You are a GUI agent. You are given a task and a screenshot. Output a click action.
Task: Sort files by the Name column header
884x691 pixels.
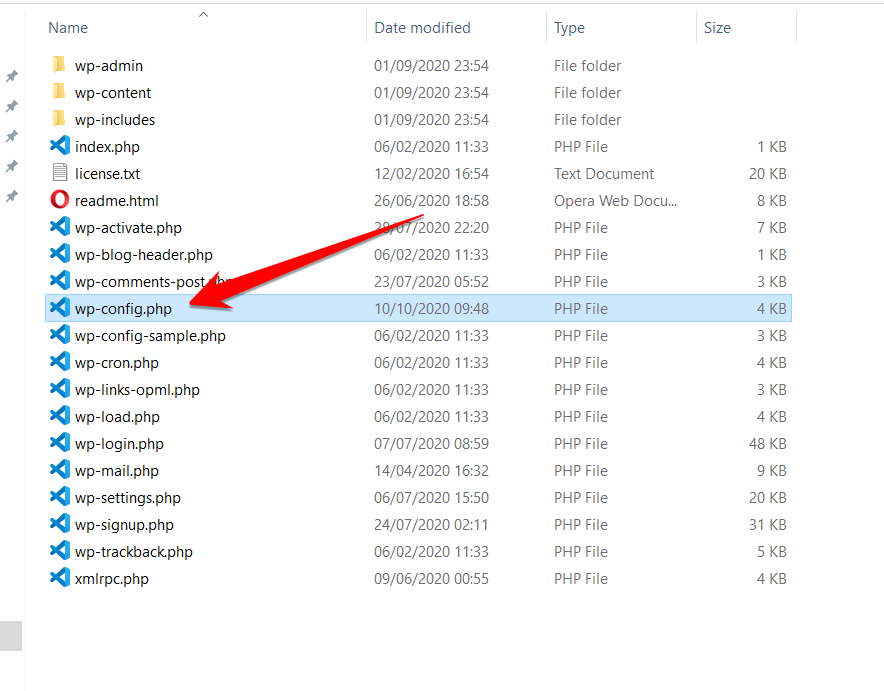coord(68,28)
